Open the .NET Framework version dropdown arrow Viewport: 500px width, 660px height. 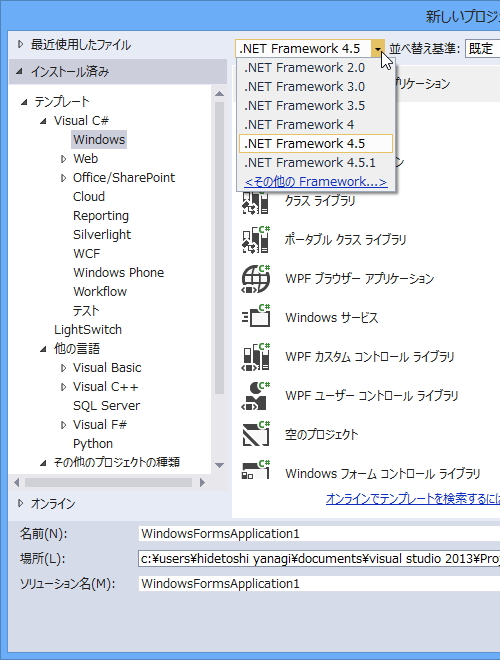[378, 49]
